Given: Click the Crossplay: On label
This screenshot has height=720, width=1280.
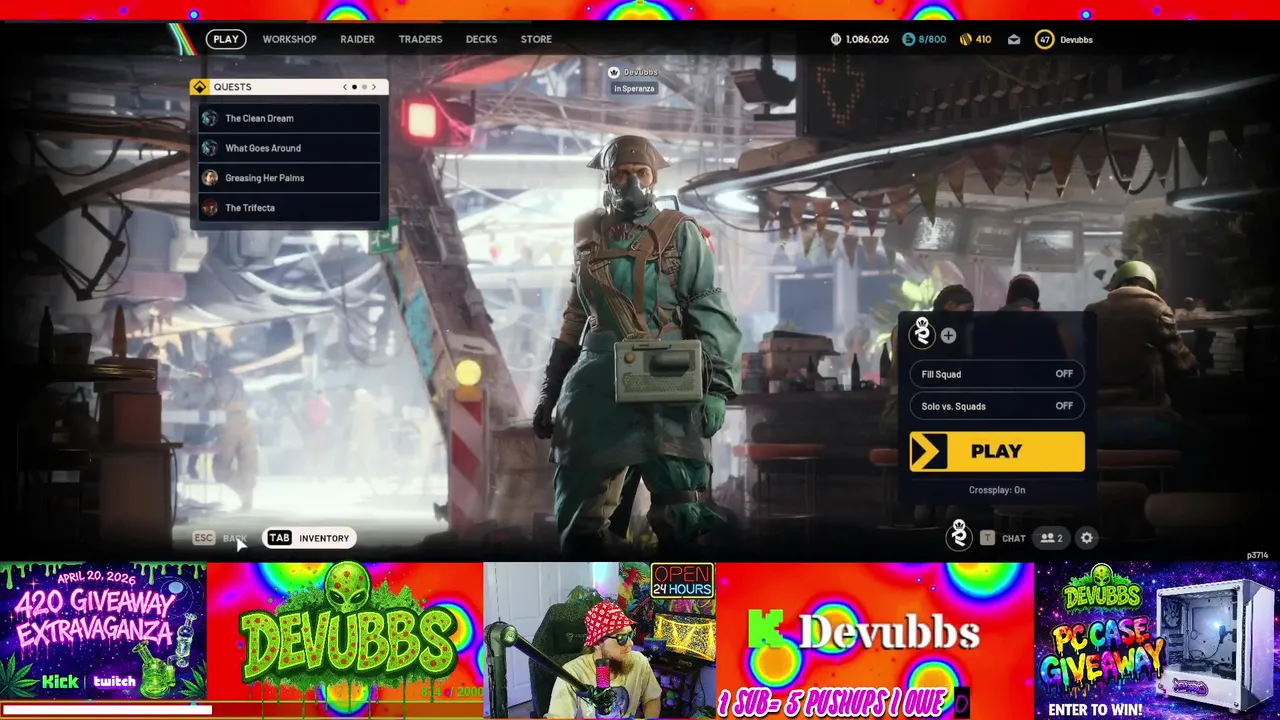Looking at the screenshot, I should coord(997,490).
